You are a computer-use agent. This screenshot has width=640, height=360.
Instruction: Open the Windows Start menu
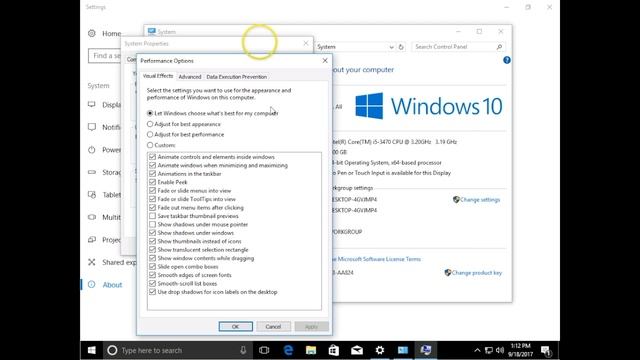(x=92, y=350)
